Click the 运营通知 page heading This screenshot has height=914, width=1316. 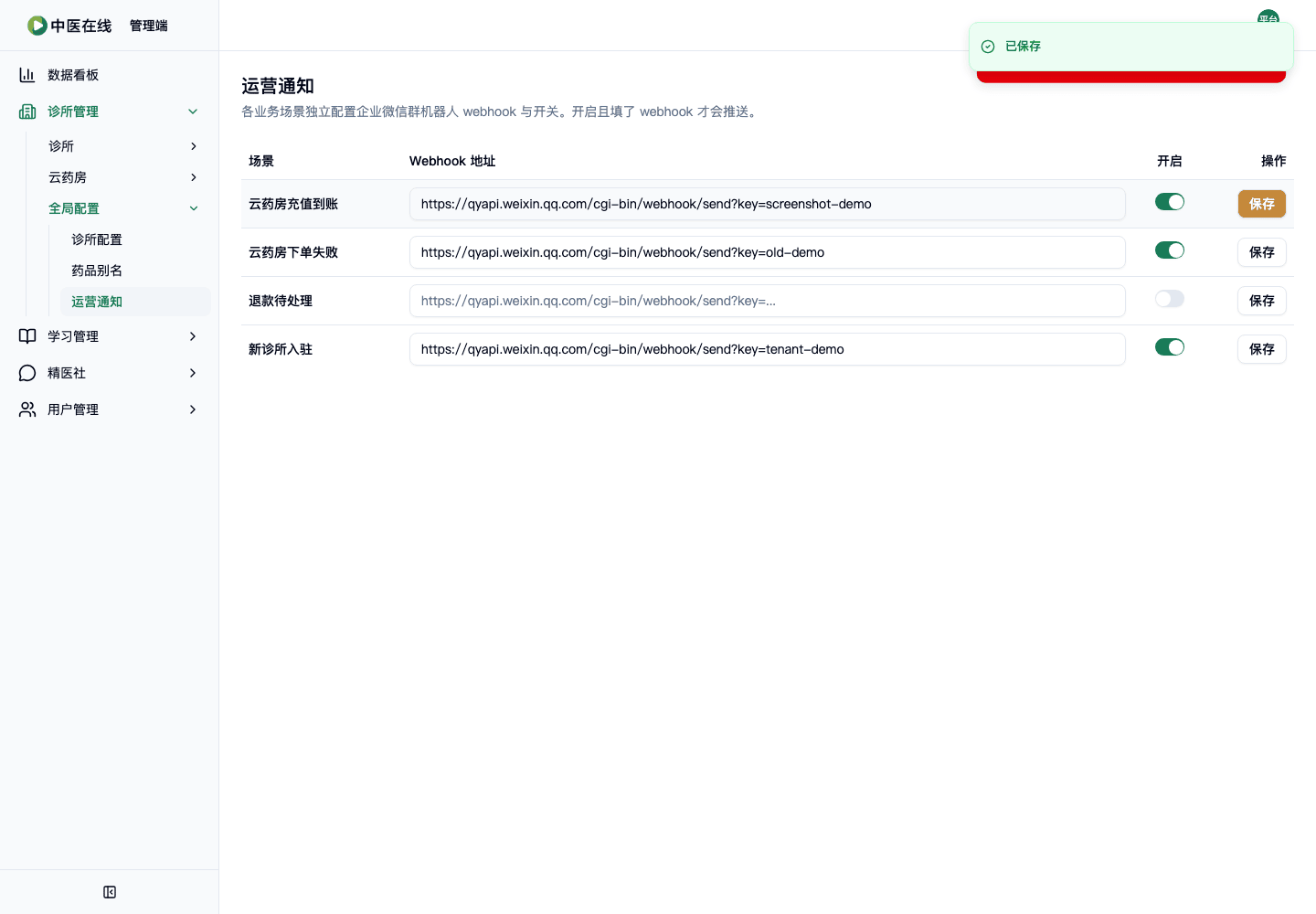point(278,86)
